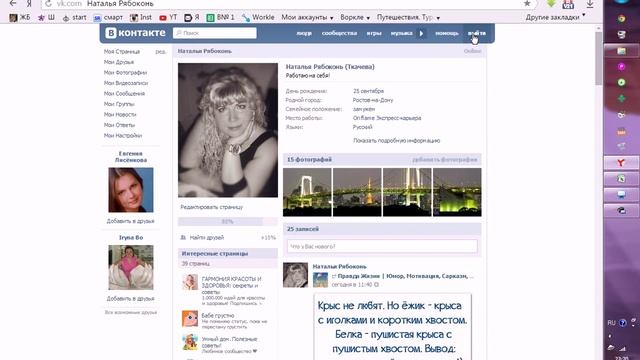Expand the Путешествия. Тур bookmarks folder
Screen dimensions: 640x360
pyautogui.click(x=408, y=18)
